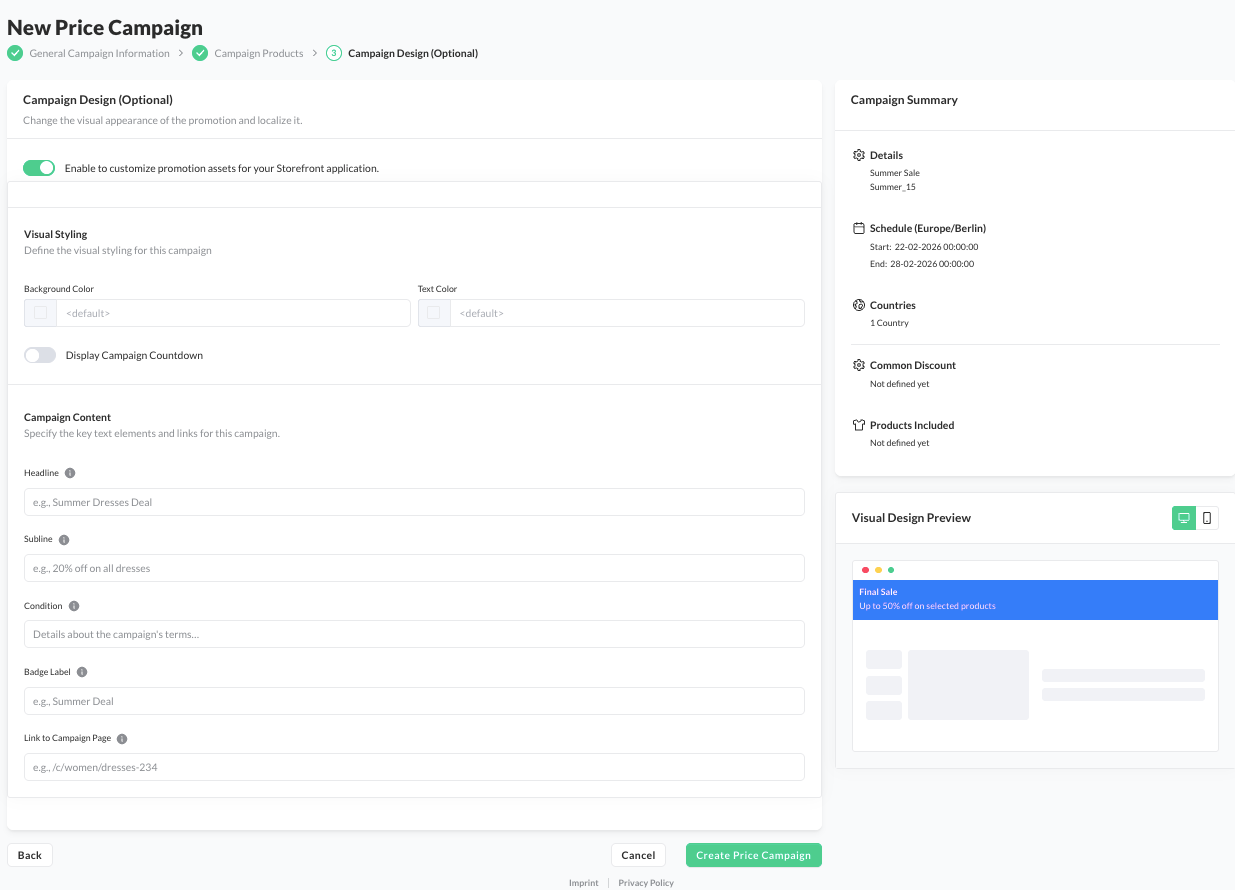Image resolution: width=1235 pixels, height=890 pixels.
Task: Click Create Price Campaign button
Action: click(753, 855)
